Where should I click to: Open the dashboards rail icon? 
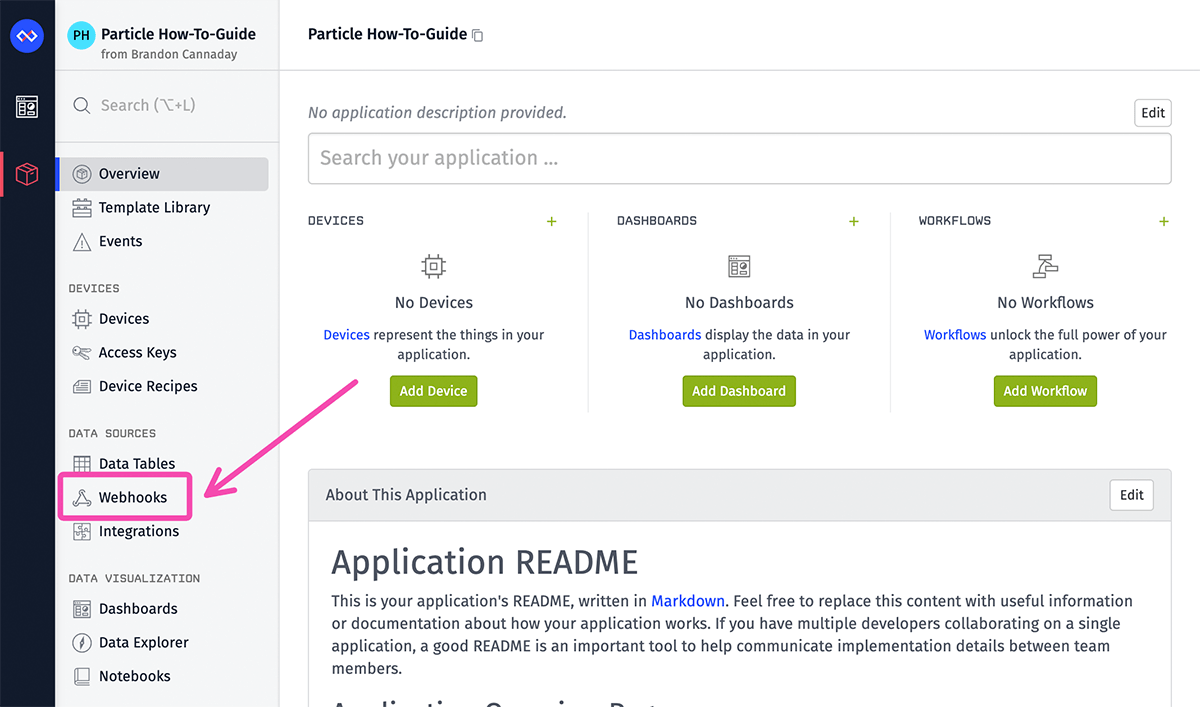click(27, 107)
